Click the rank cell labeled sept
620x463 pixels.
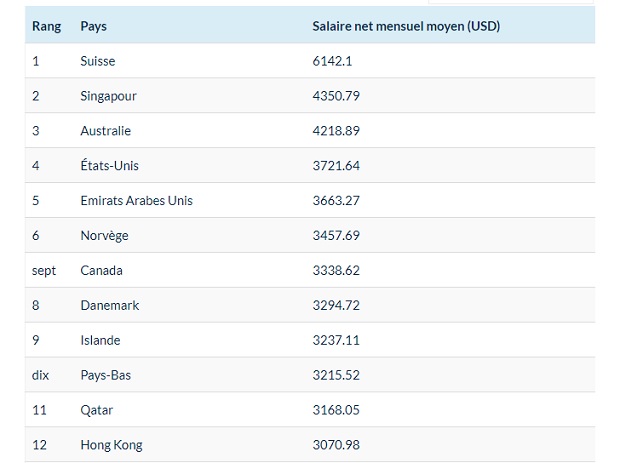[x=44, y=271]
